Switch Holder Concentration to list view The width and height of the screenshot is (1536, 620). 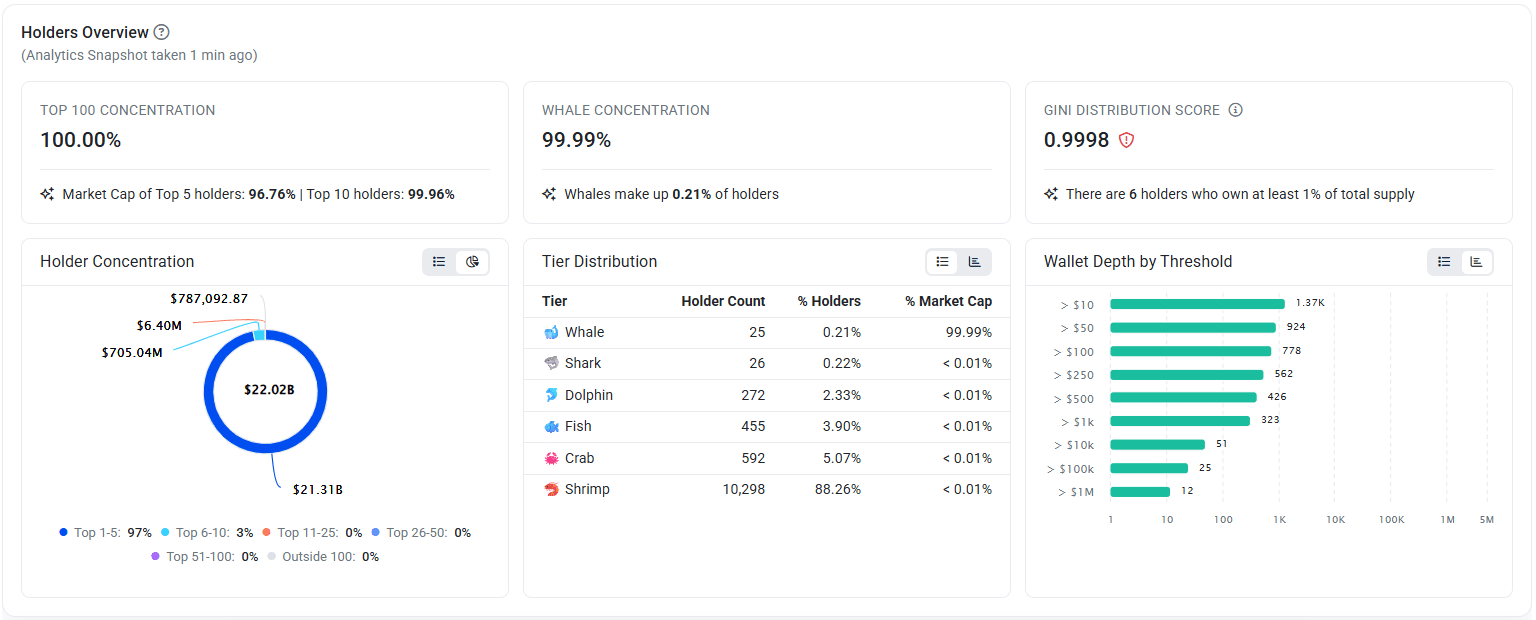coord(439,262)
